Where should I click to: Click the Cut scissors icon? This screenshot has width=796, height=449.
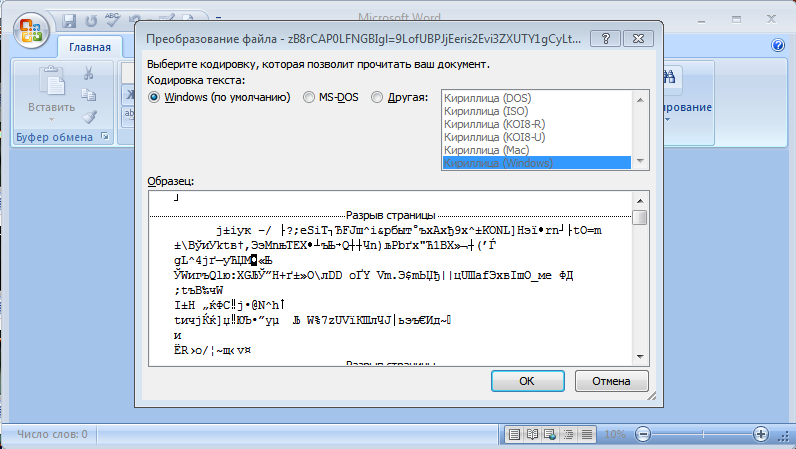pyautogui.click(x=89, y=73)
